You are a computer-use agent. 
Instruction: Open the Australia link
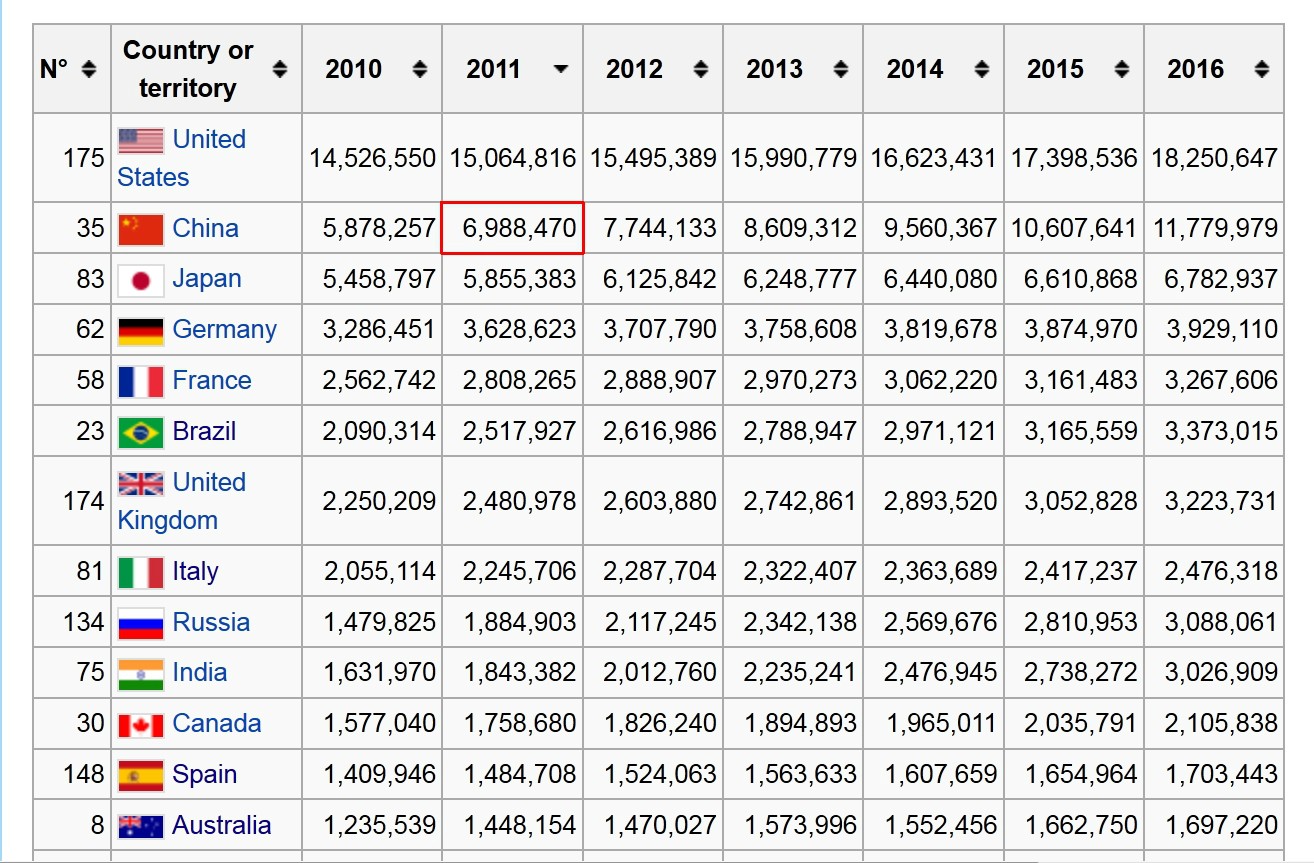pos(221,826)
